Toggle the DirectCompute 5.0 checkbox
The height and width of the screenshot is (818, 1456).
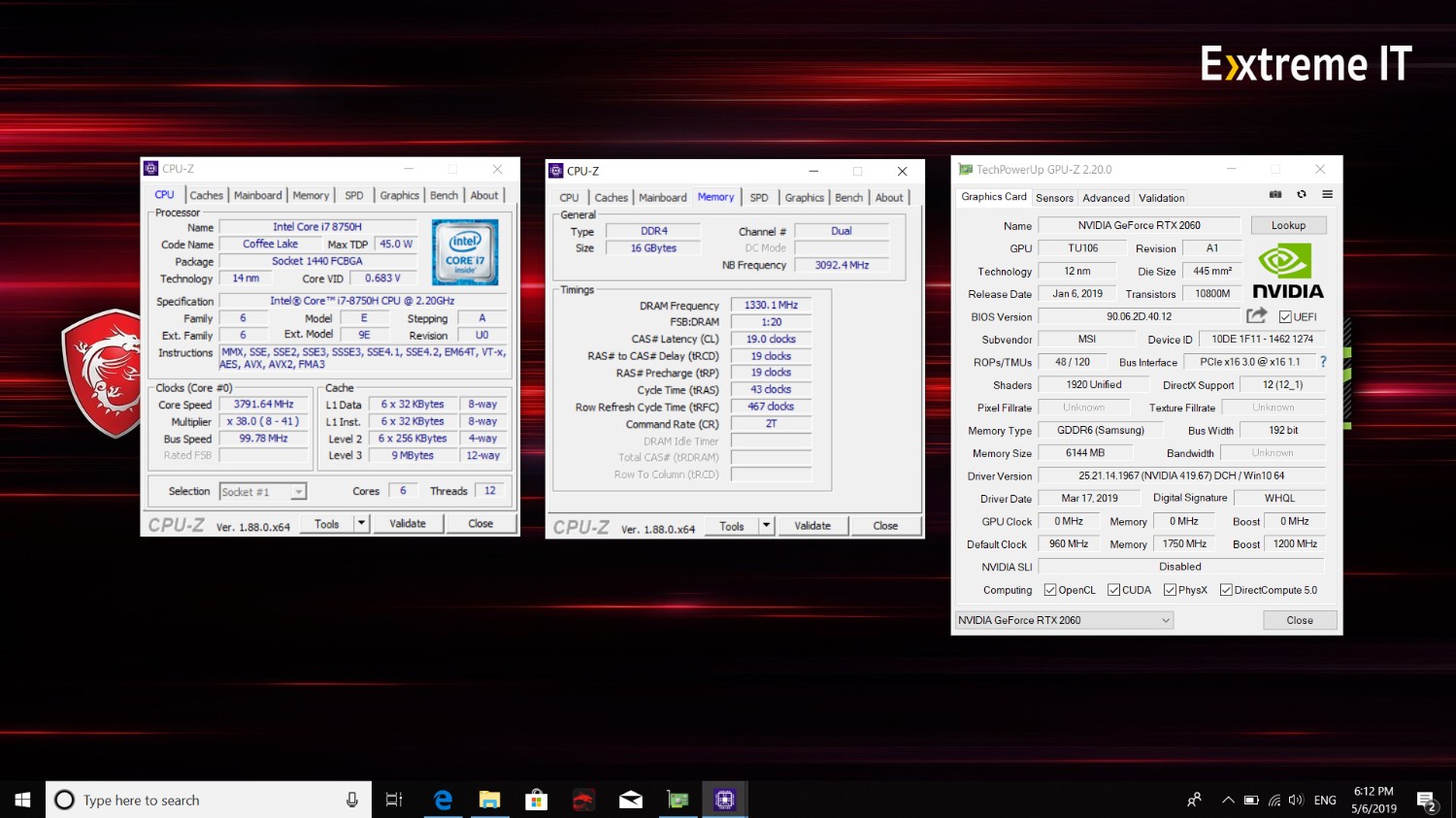(x=1226, y=590)
